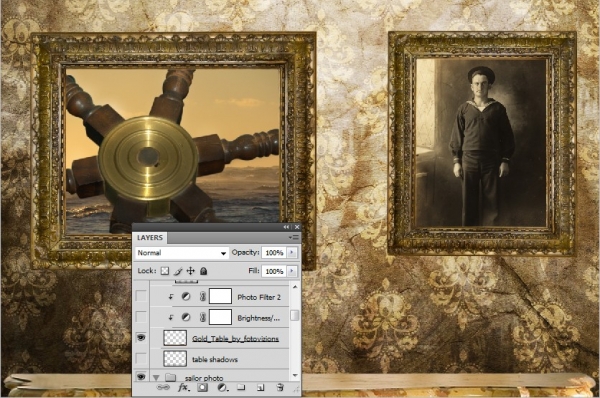Create a new group folder
The image size is (600, 398).
(x=241, y=387)
